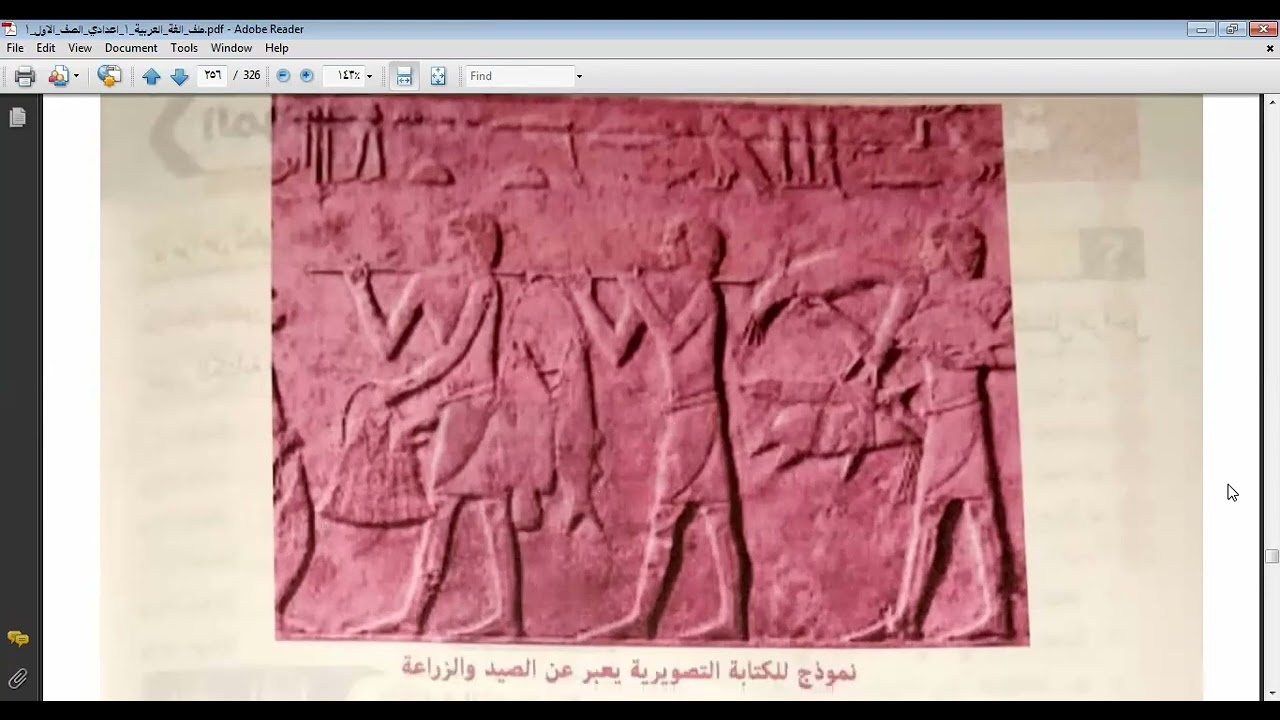Open the Pages panel in sidebar
Image resolution: width=1280 pixels, height=720 pixels.
coord(17,118)
